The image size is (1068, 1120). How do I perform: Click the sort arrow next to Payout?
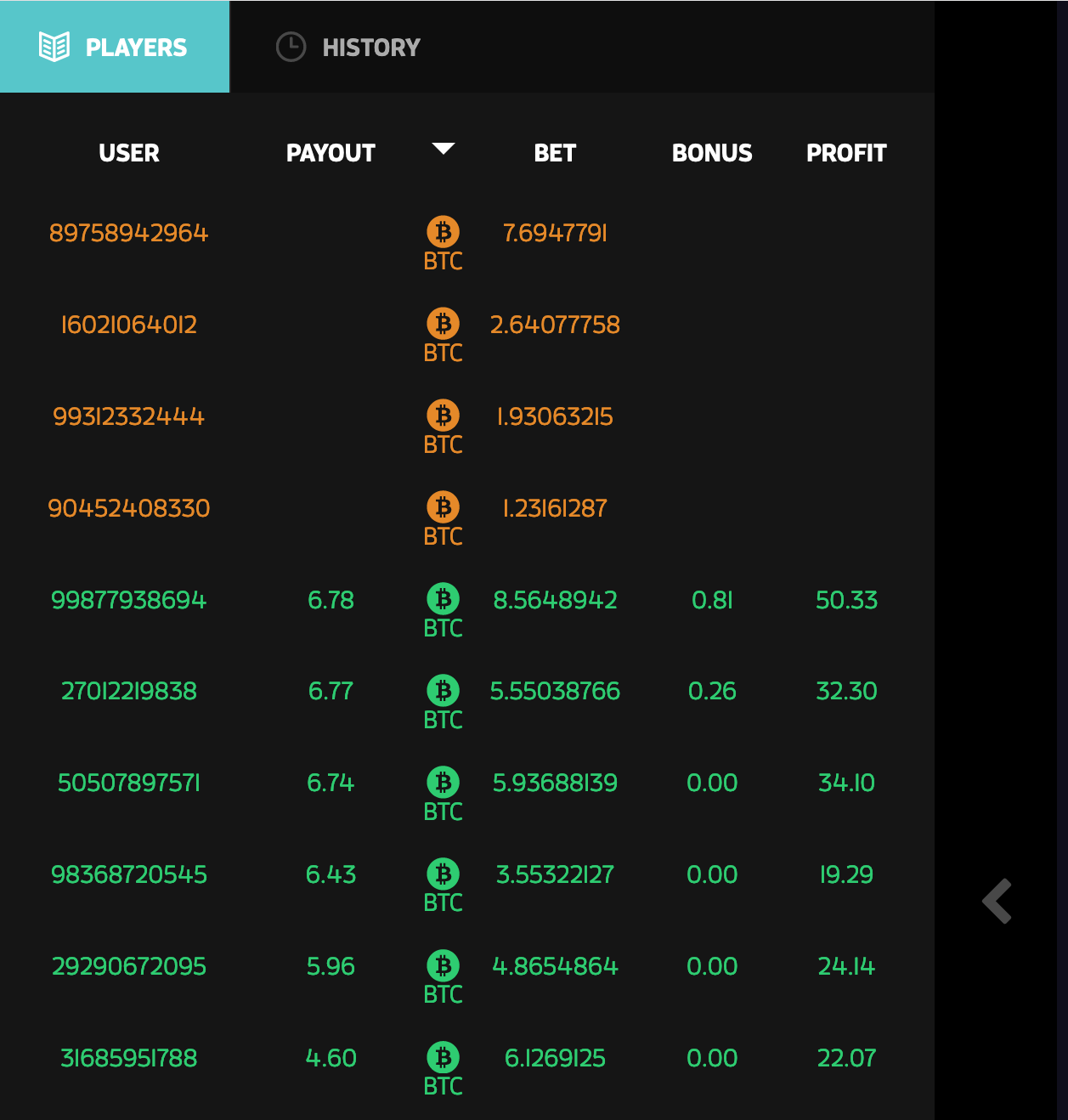tap(444, 149)
